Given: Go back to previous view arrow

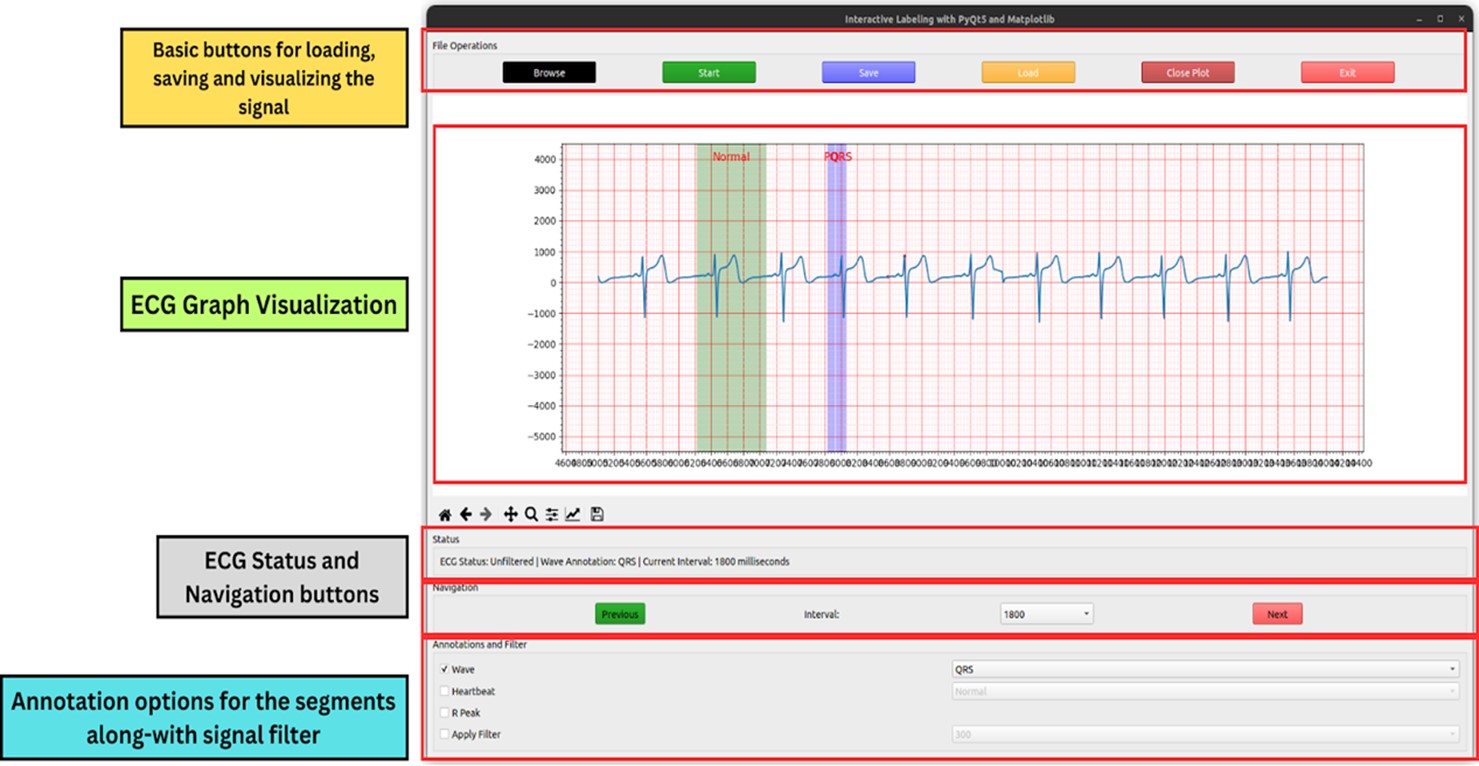Looking at the screenshot, I should [x=466, y=515].
